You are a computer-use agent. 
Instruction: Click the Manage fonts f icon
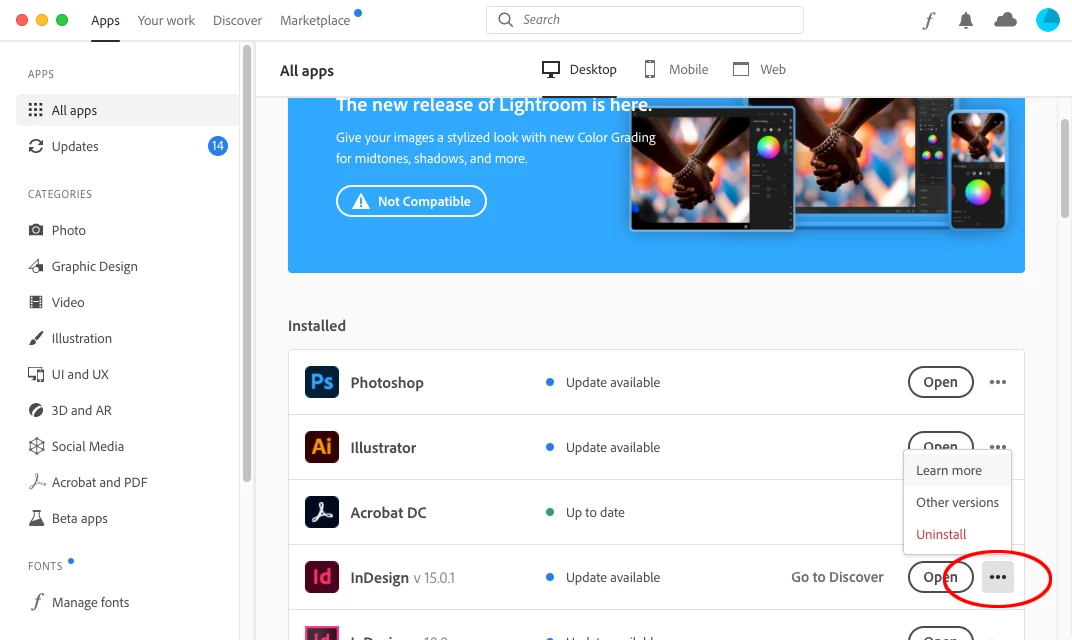click(37, 602)
